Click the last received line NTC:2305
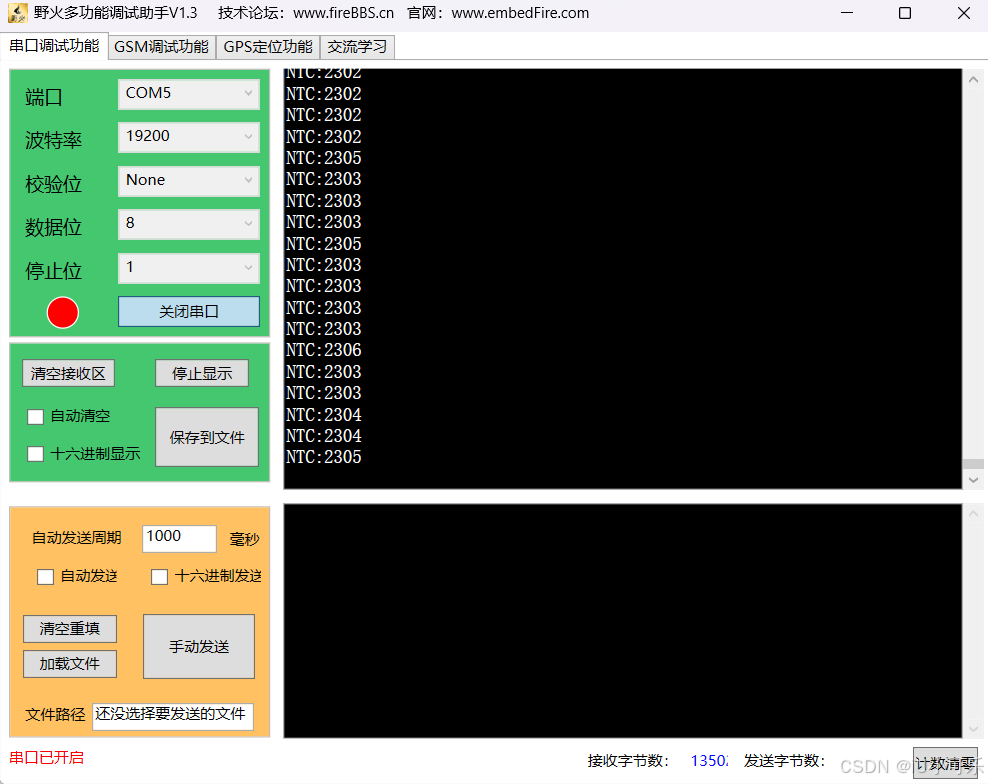The height and width of the screenshot is (784, 988). point(324,457)
